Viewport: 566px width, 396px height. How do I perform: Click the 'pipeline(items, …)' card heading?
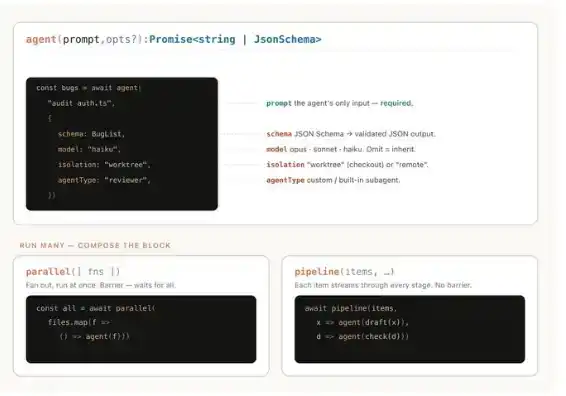click(x=345, y=271)
